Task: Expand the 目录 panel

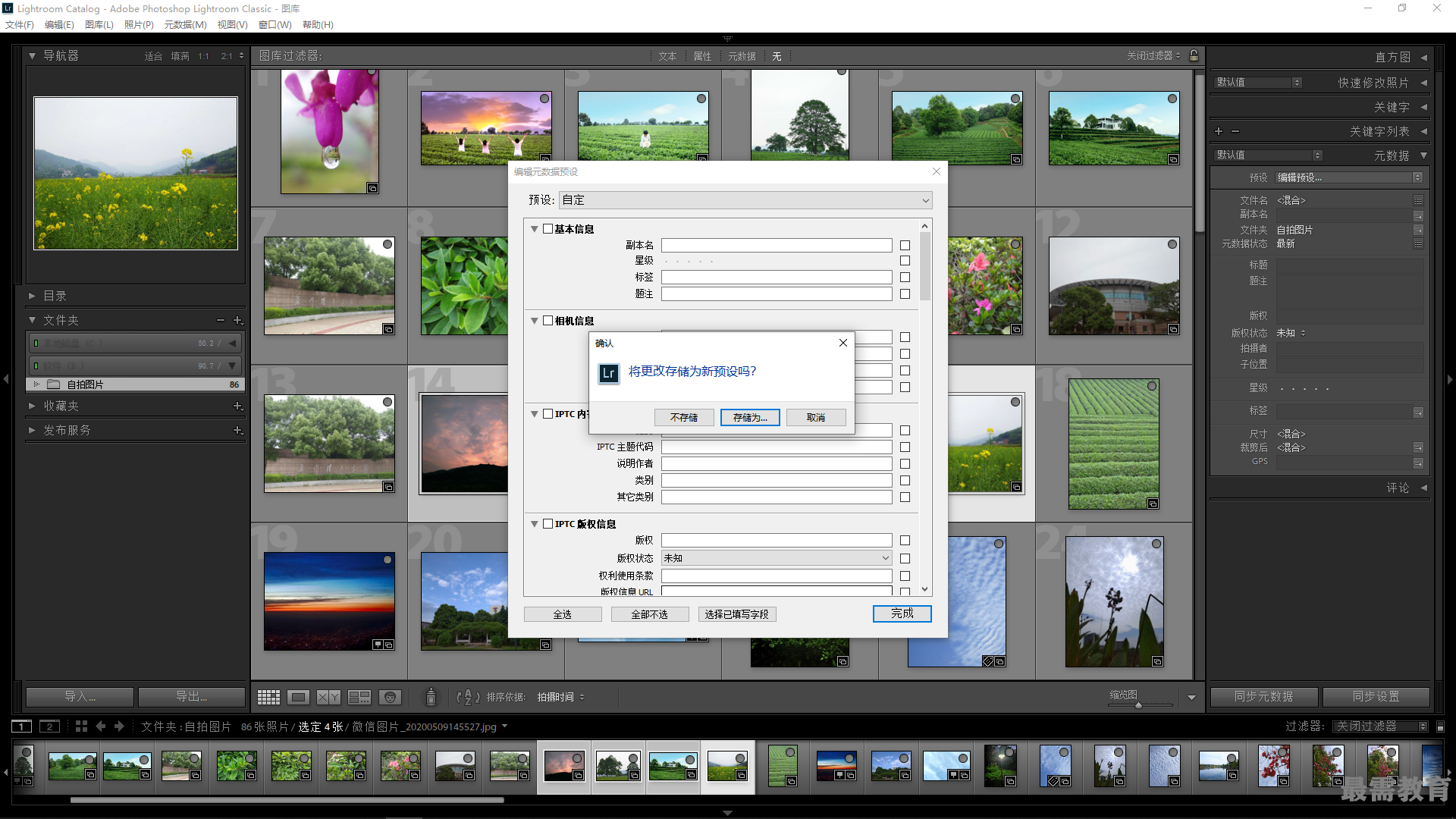Action: 32,296
